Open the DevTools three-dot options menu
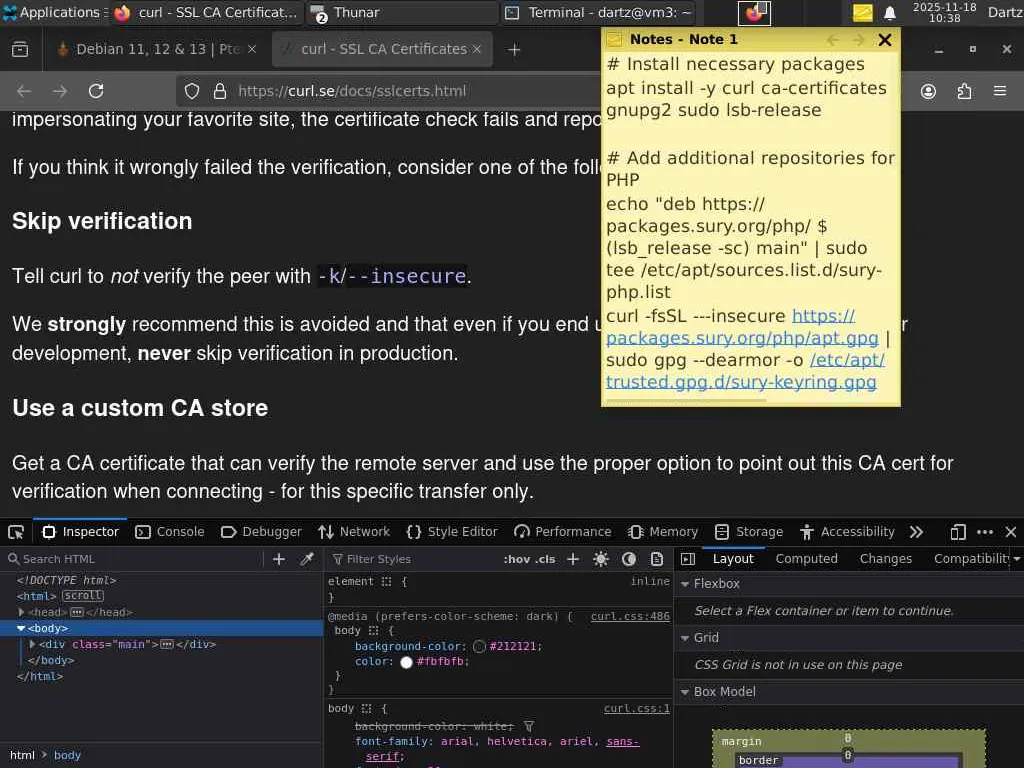Screen dimensions: 1024x768 point(985,532)
